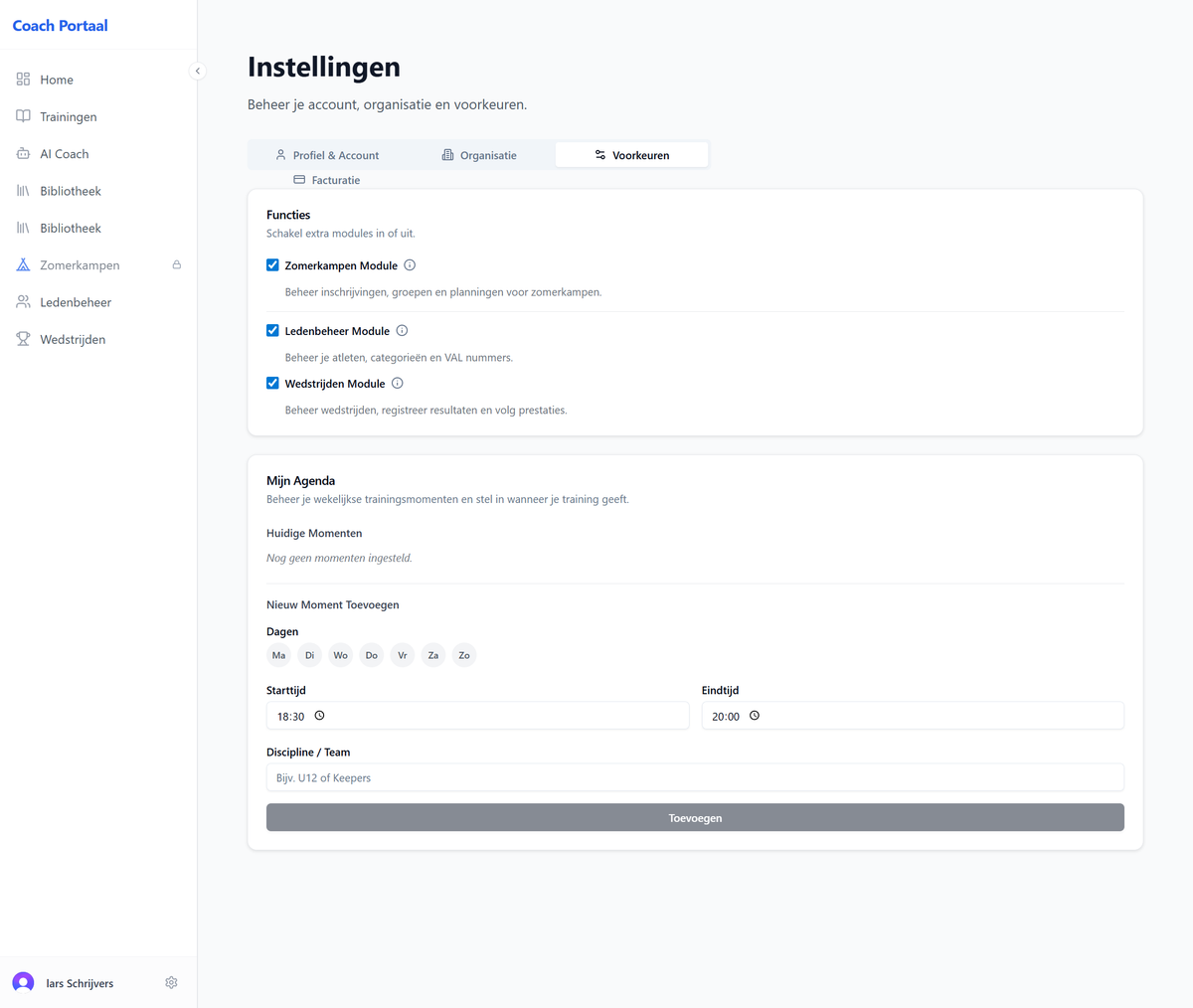Open the Starttijd clock picker
The image size is (1193, 1008).
(320, 716)
